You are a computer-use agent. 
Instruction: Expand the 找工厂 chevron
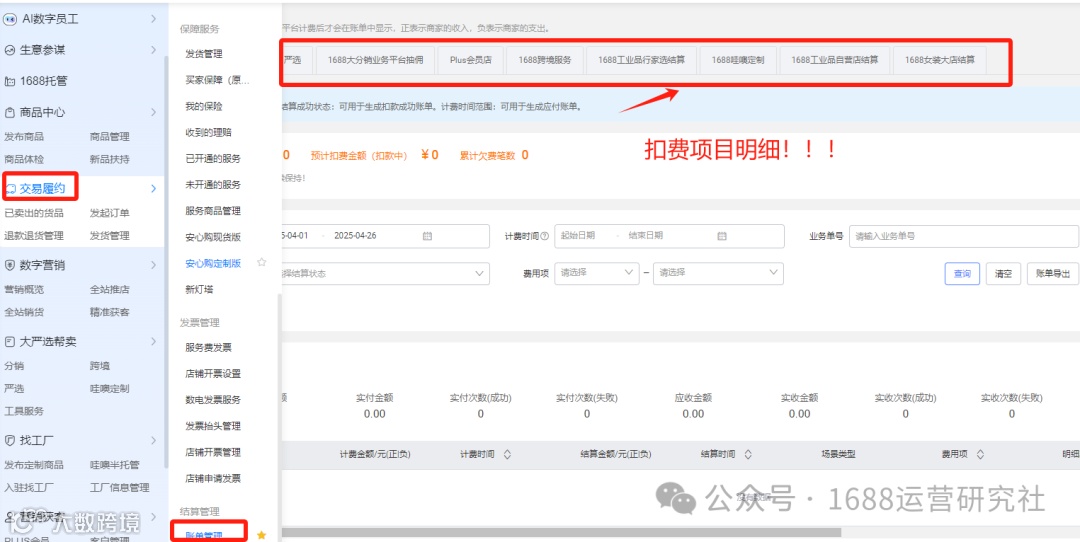tap(153, 439)
